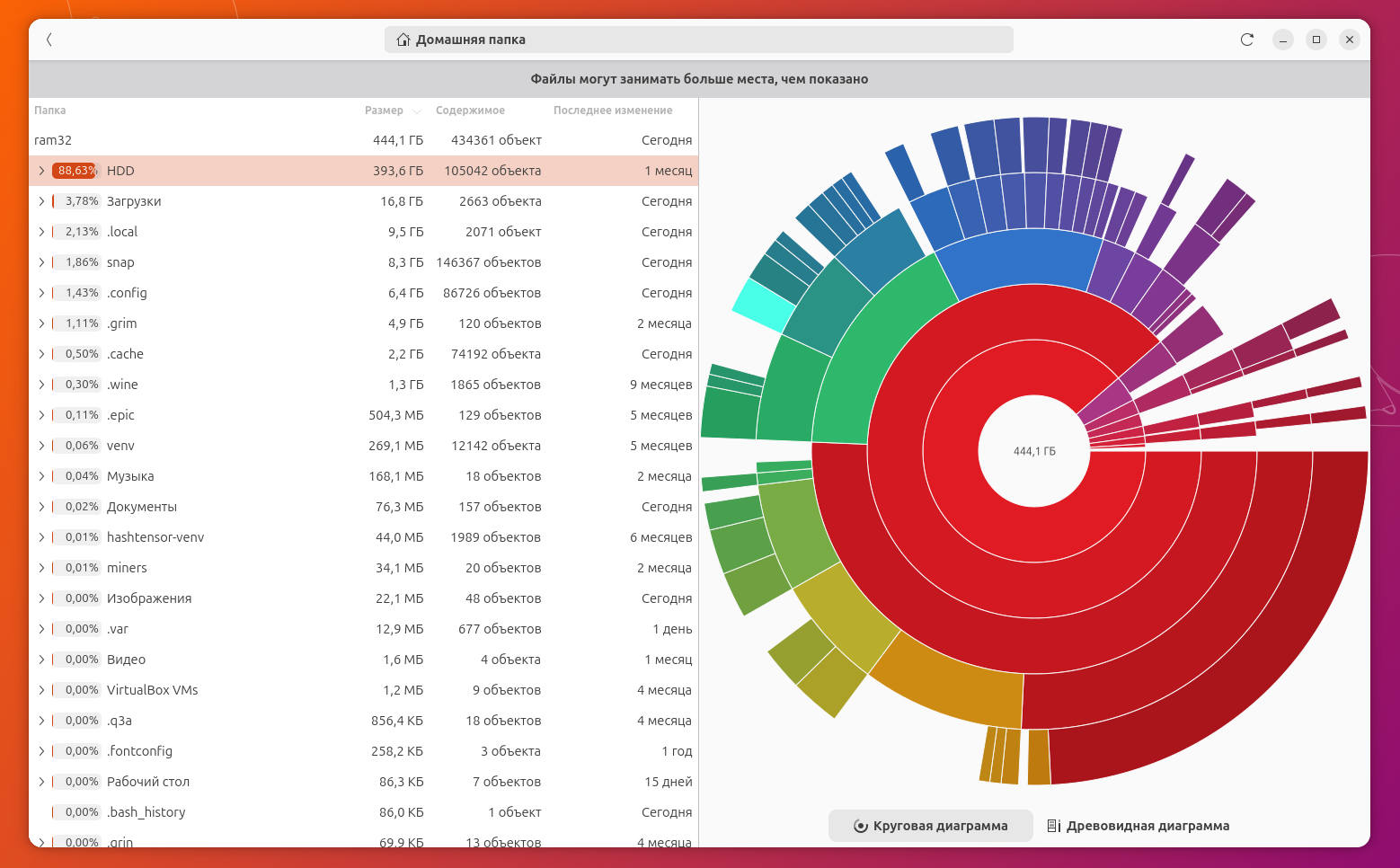
Task: Click the sort arrow beside Размер column
Action: point(417,111)
